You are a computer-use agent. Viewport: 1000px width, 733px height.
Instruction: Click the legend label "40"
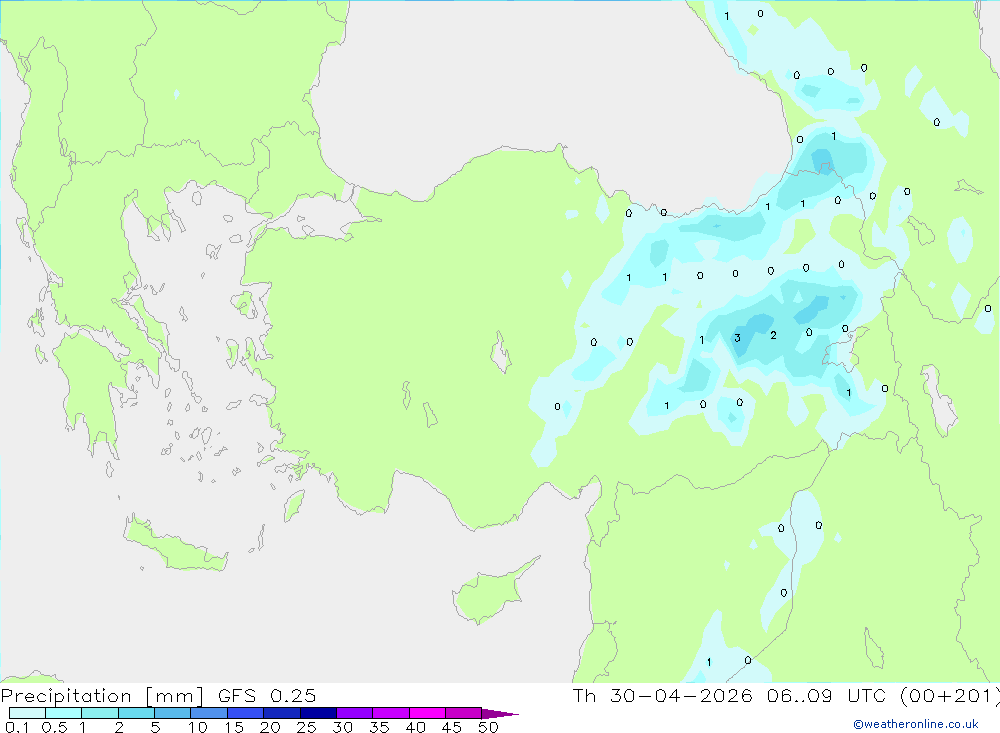(x=416, y=727)
